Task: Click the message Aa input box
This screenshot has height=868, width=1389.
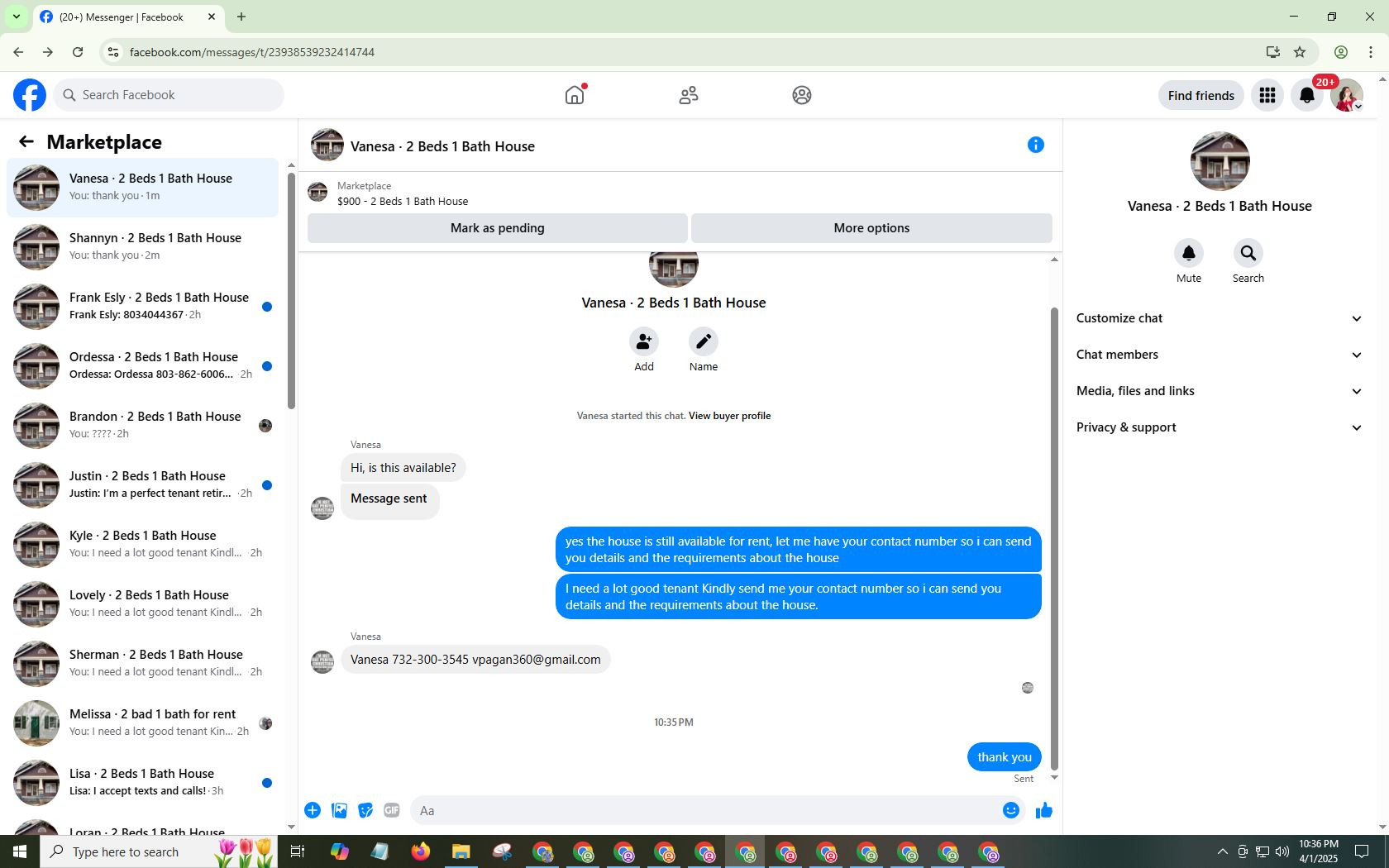Action: 703,810
